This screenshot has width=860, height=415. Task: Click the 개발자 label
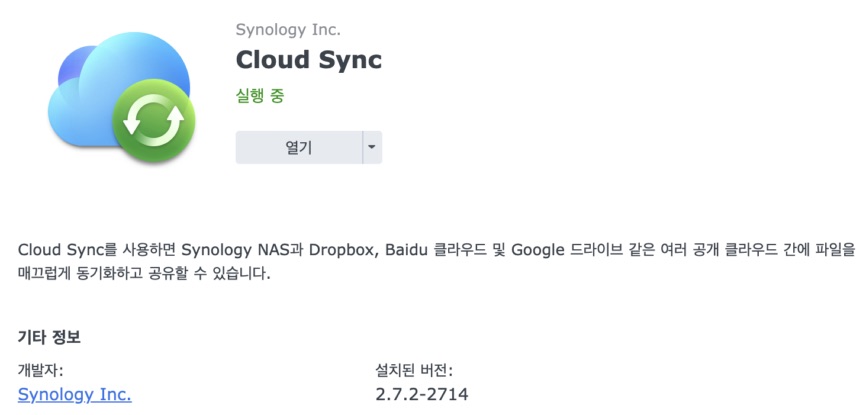pyautogui.click(x=41, y=370)
